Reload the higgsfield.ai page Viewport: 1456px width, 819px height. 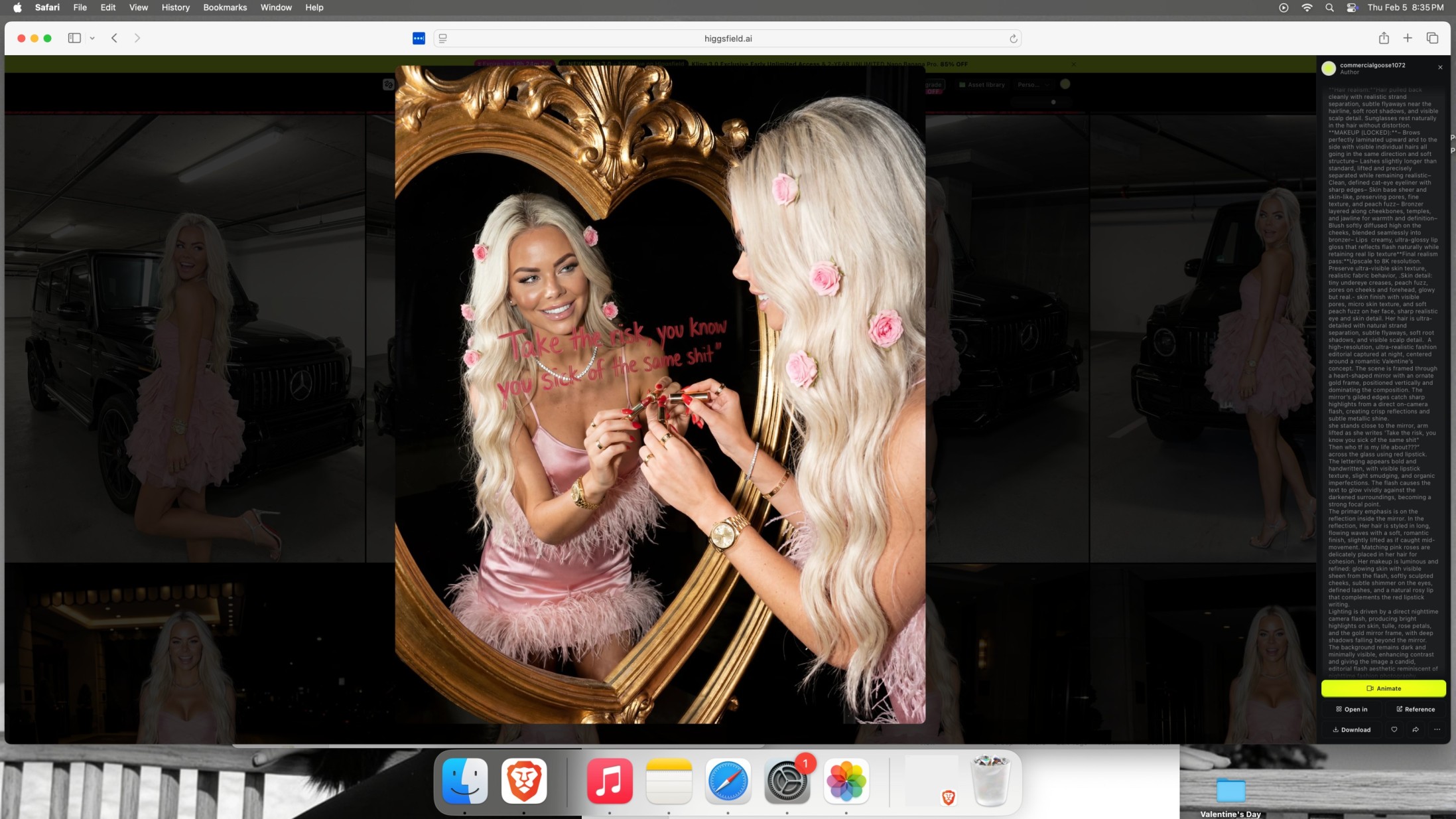[1013, 38]
